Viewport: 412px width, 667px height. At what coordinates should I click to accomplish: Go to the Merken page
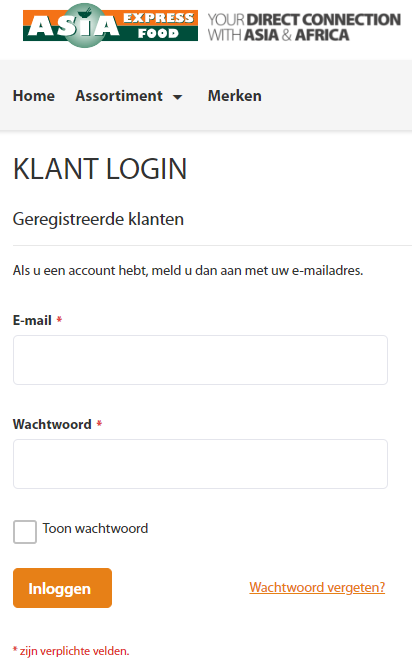(235, 96)
